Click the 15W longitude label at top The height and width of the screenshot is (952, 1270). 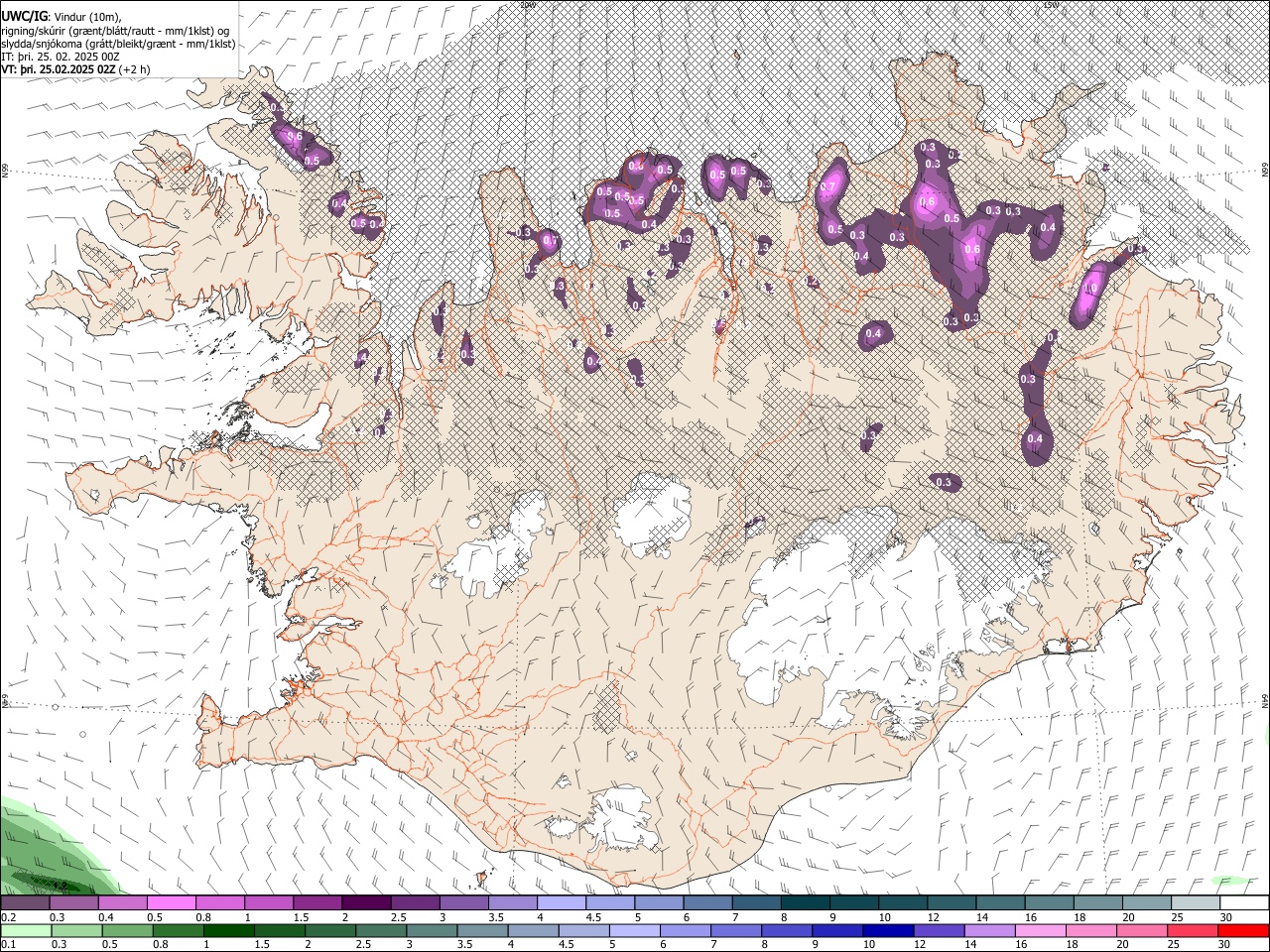pos(1051,5)
